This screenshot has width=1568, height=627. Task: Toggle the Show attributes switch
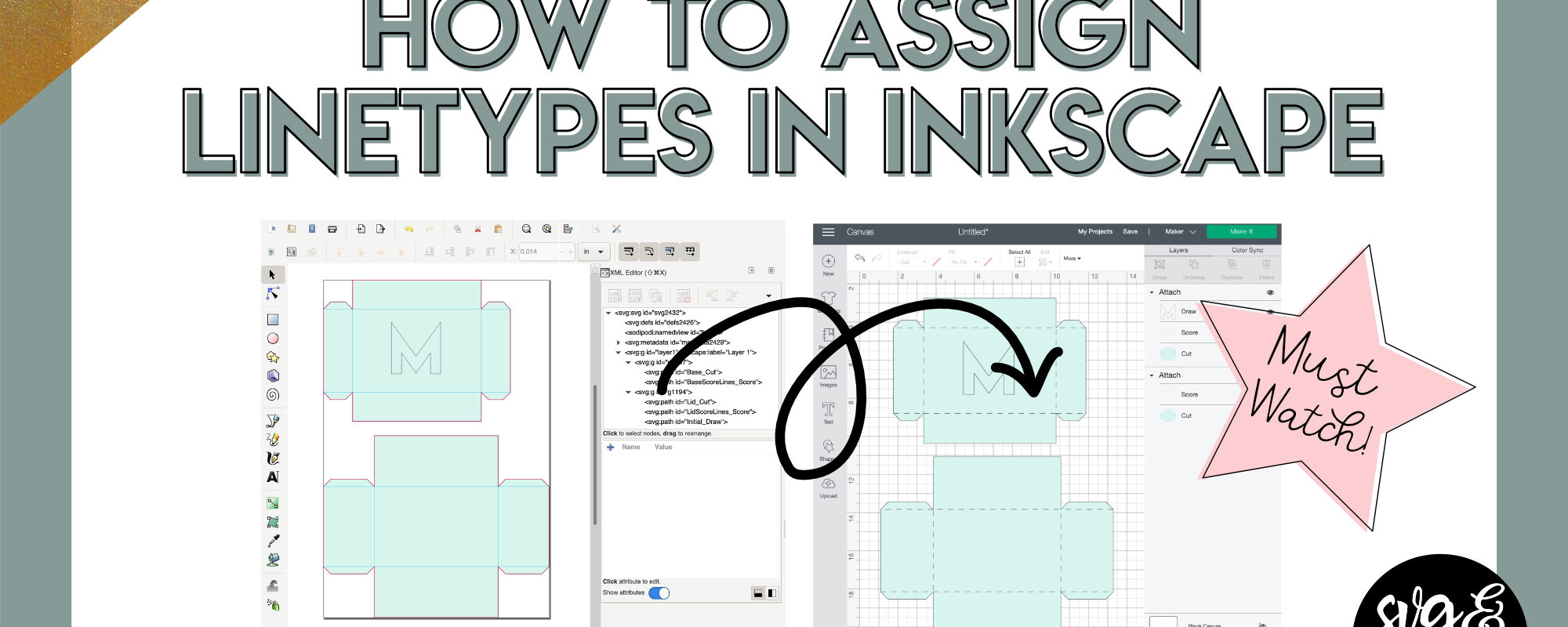[659, 593]
